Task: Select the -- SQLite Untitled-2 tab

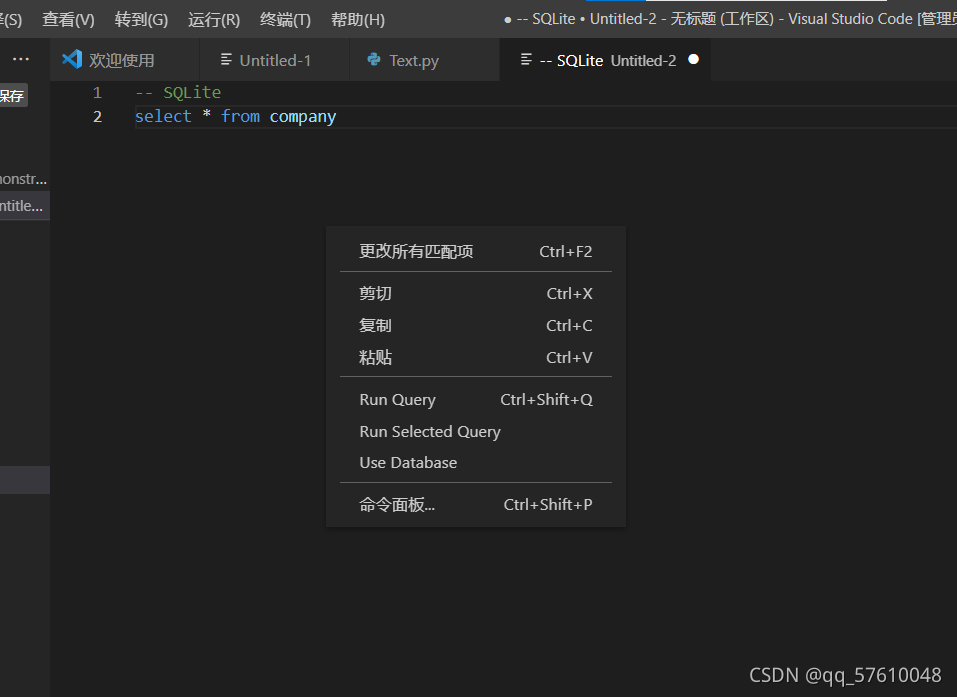Action: [x=605, y=60]
